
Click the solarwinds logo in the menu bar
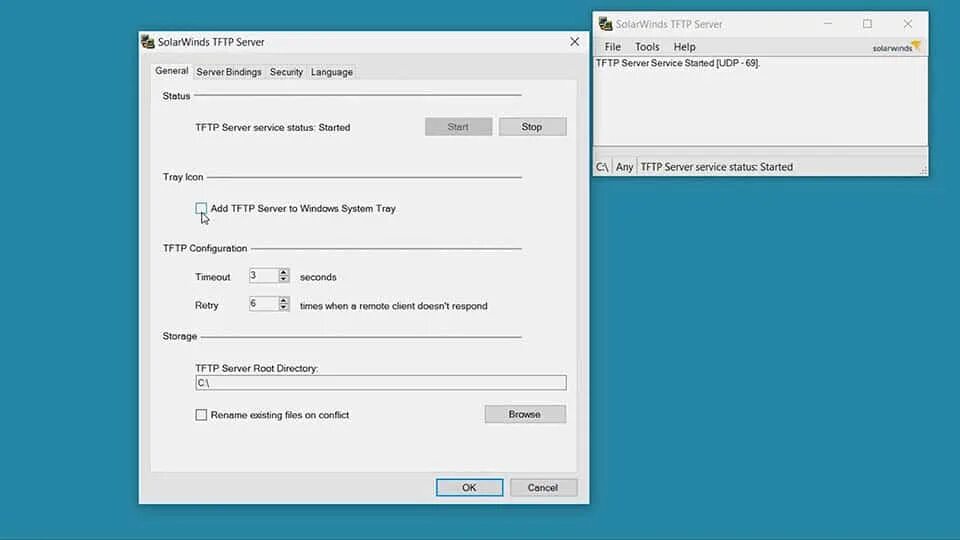[896, 47]
